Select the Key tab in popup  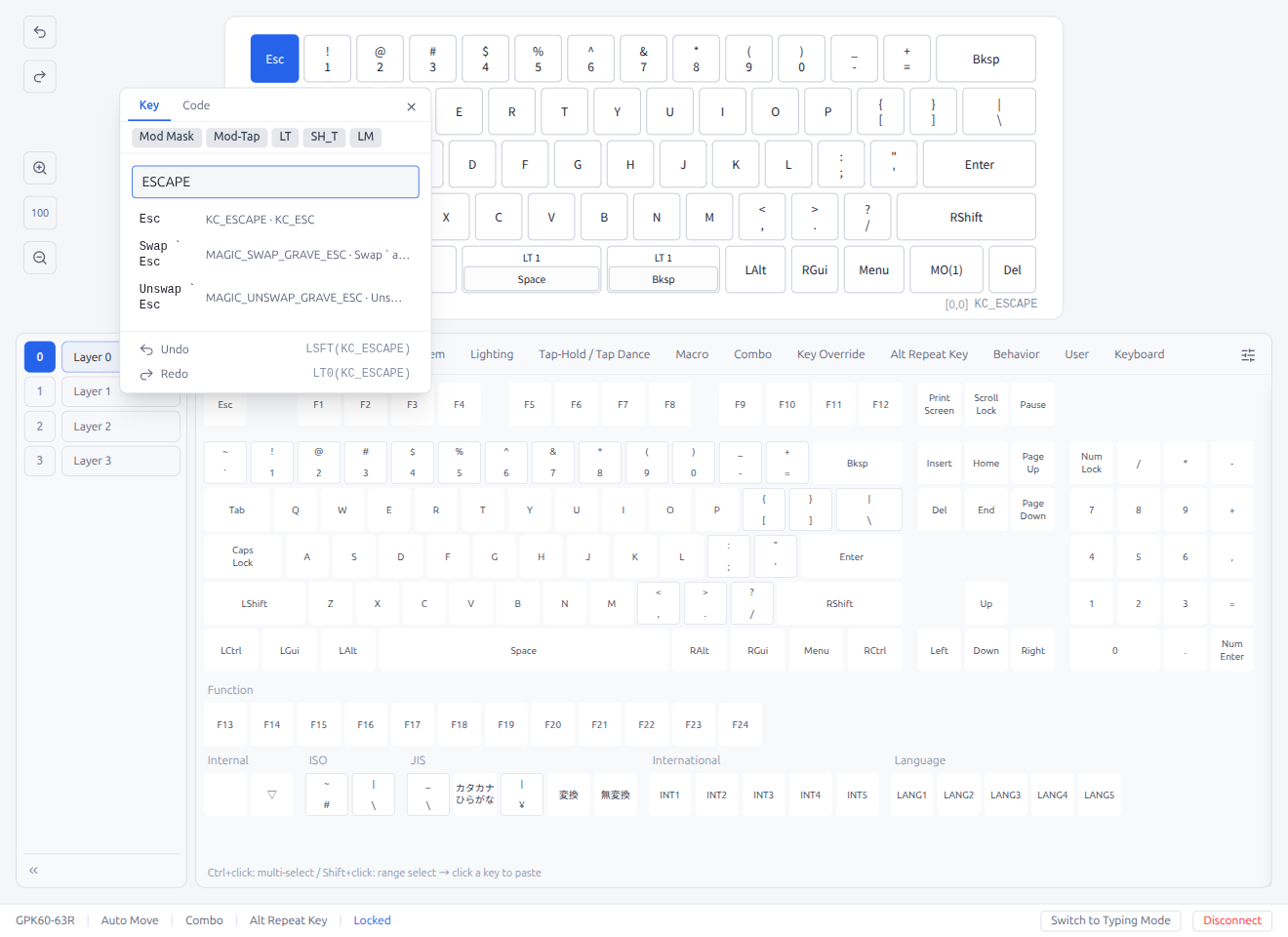tap(149, 105)
